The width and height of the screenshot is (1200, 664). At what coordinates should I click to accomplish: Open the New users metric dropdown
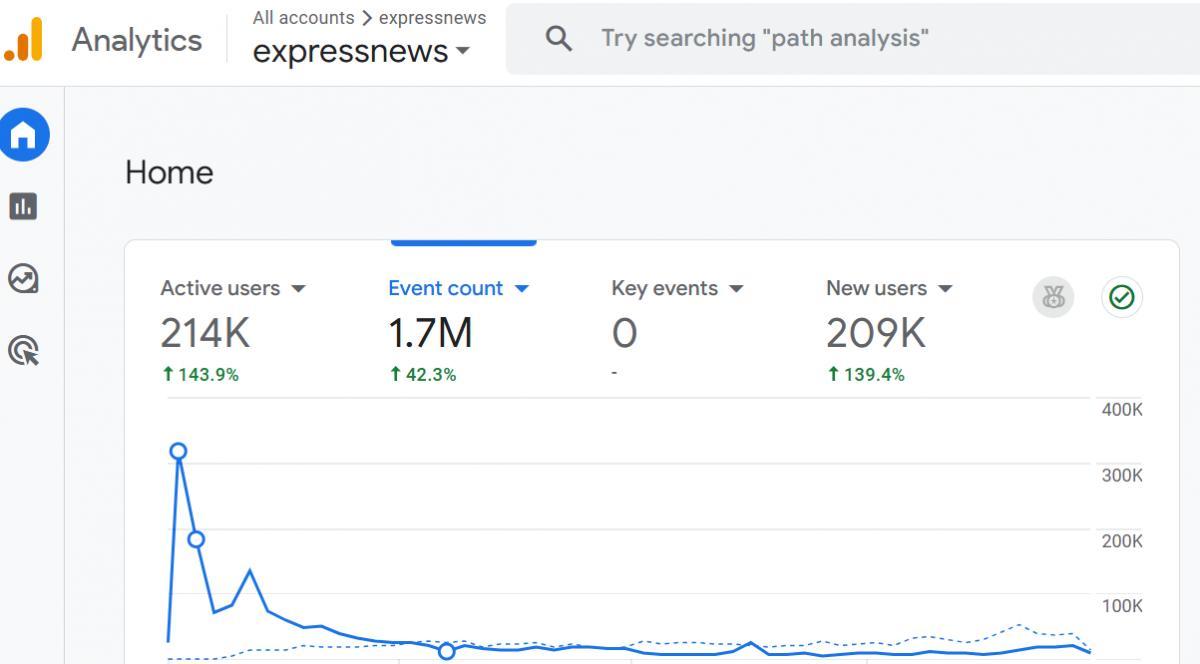point(945,289)
